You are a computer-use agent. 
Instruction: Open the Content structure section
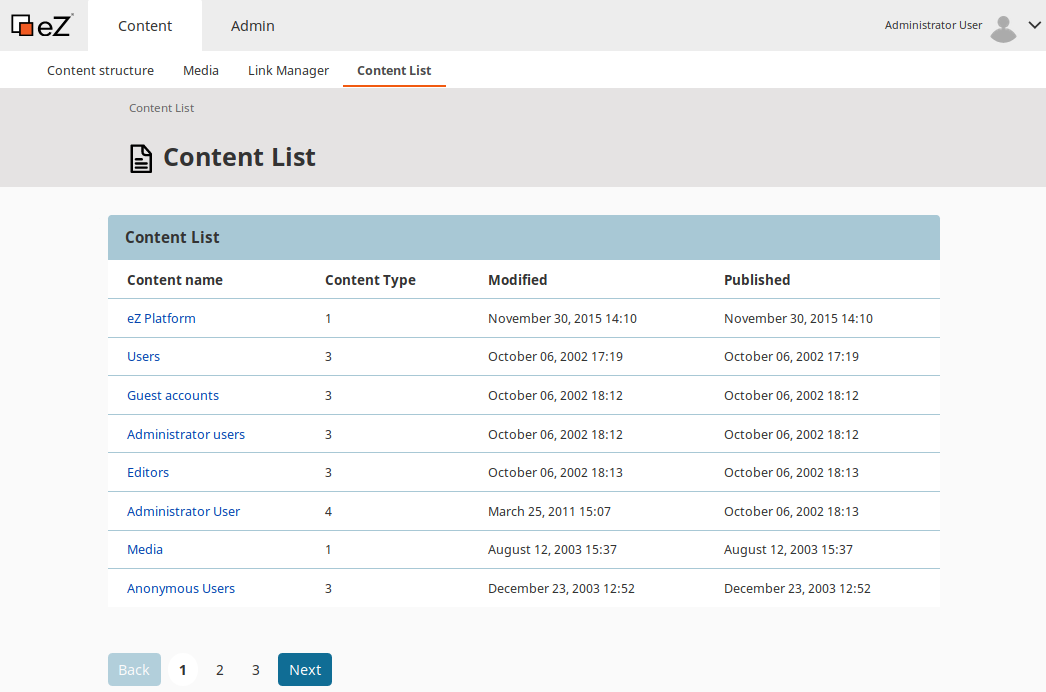(100, 70)
